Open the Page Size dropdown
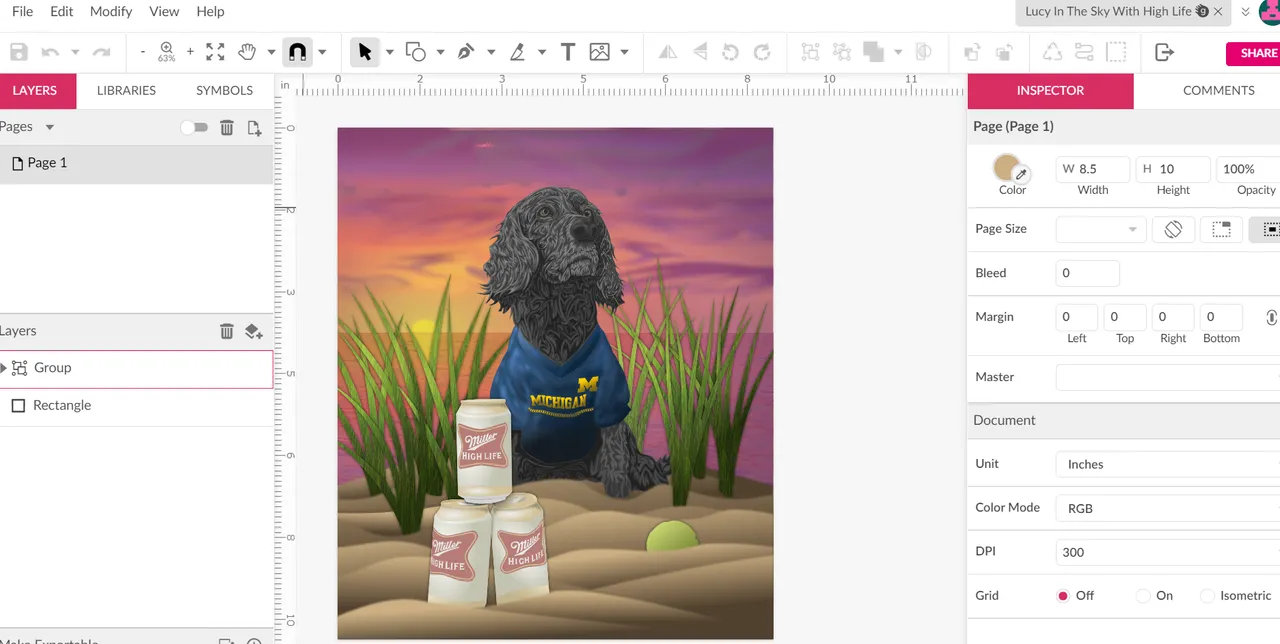The height and width of the screenshot is (644, 1280). (x=1100, y=229)
